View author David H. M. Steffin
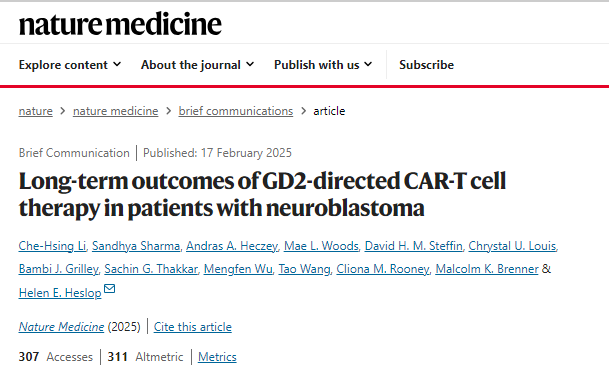 [414, 246]
